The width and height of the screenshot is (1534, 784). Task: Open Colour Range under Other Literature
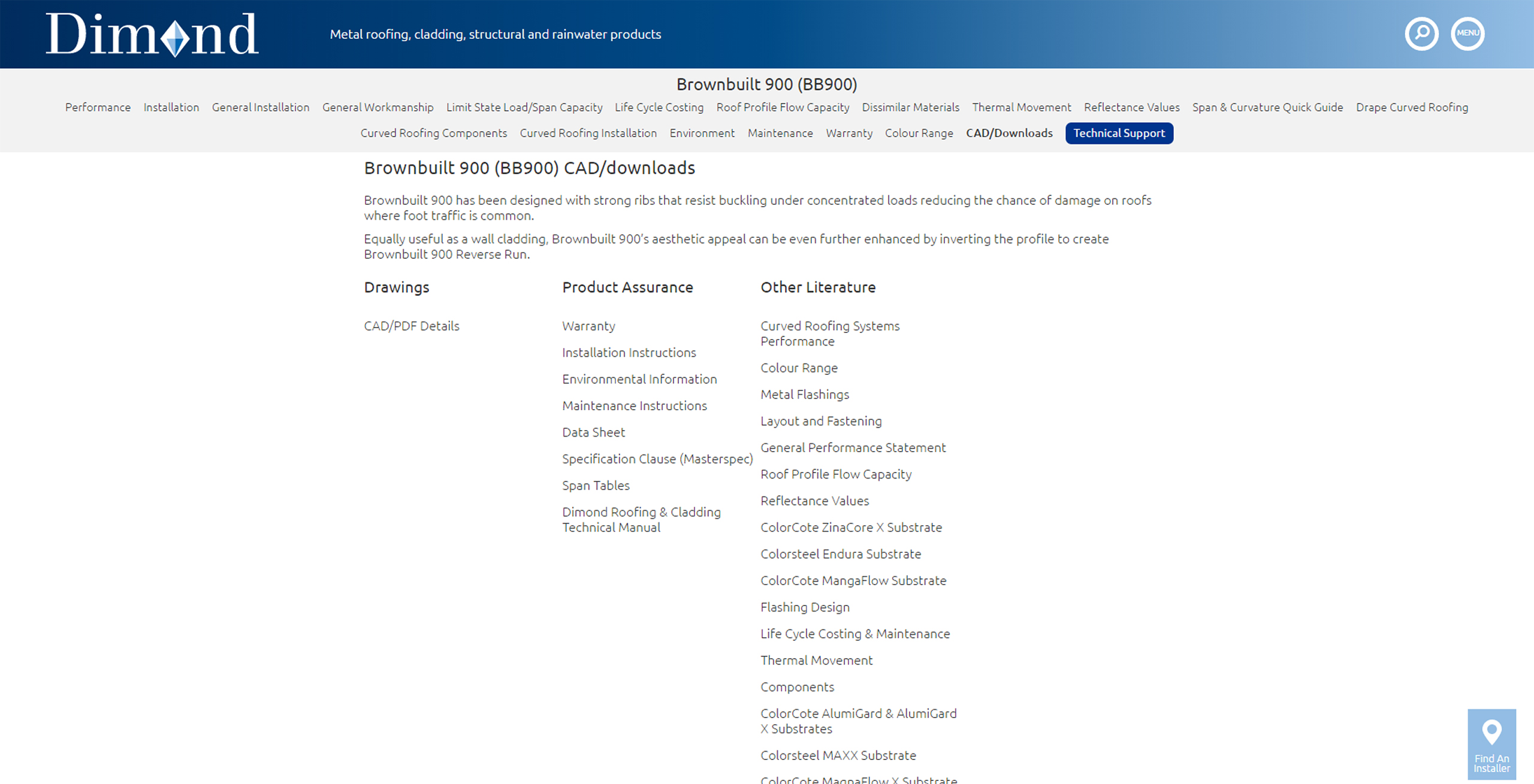click(x=799, y=368)
